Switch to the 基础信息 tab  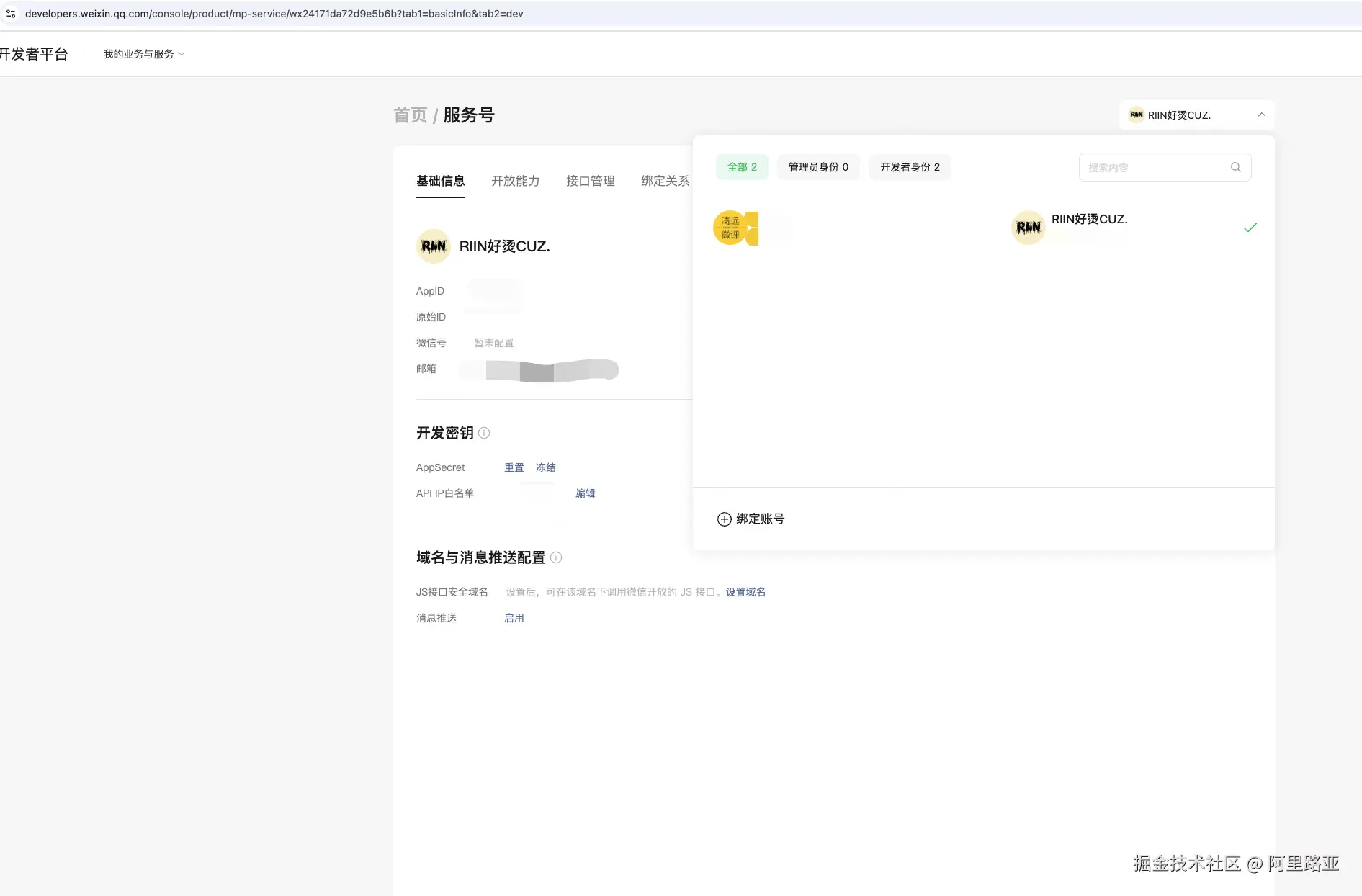441,181
